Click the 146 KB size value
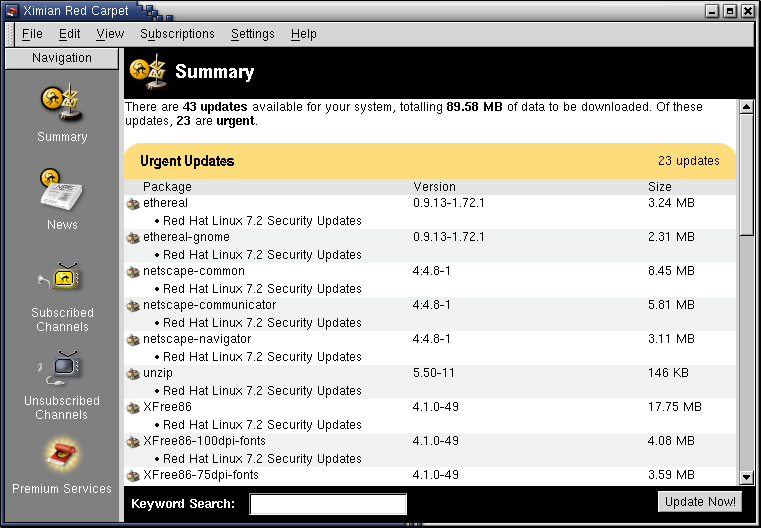Viewport: 761px width, 528px height. click(668, 373)
